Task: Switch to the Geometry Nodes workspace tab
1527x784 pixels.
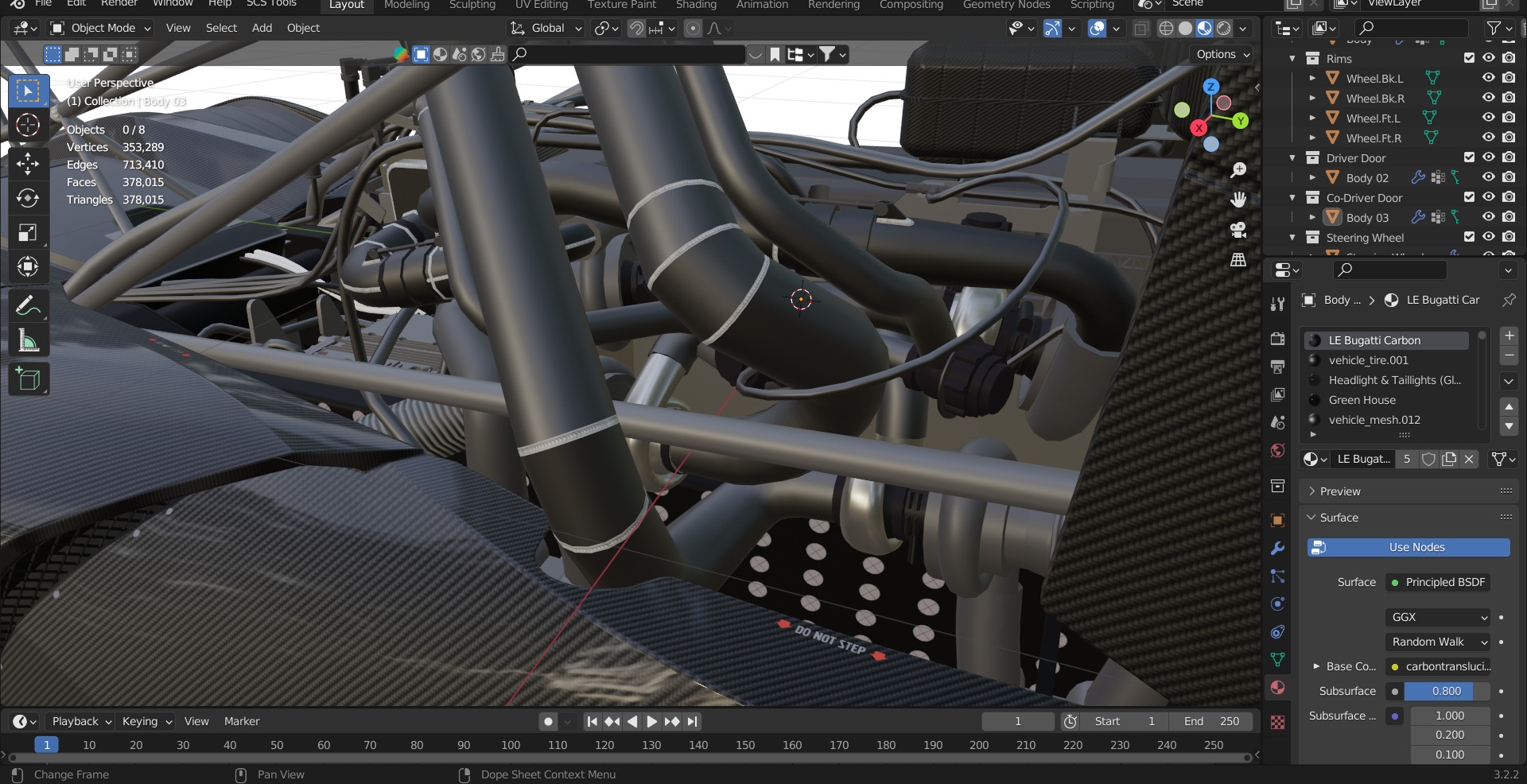Action: pos(1006,5)
